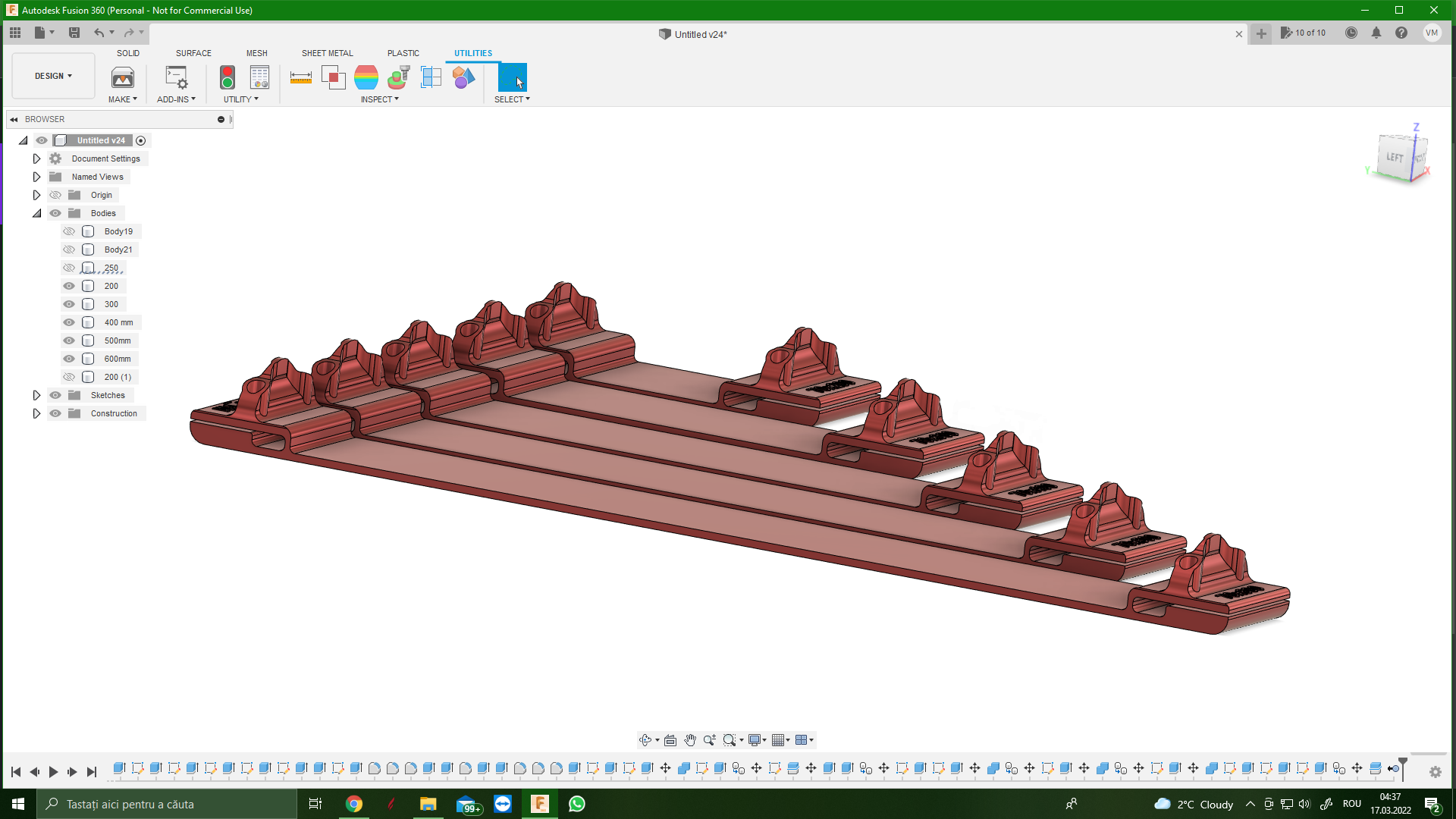Click the Section Analysis icon

pos(431,77)
